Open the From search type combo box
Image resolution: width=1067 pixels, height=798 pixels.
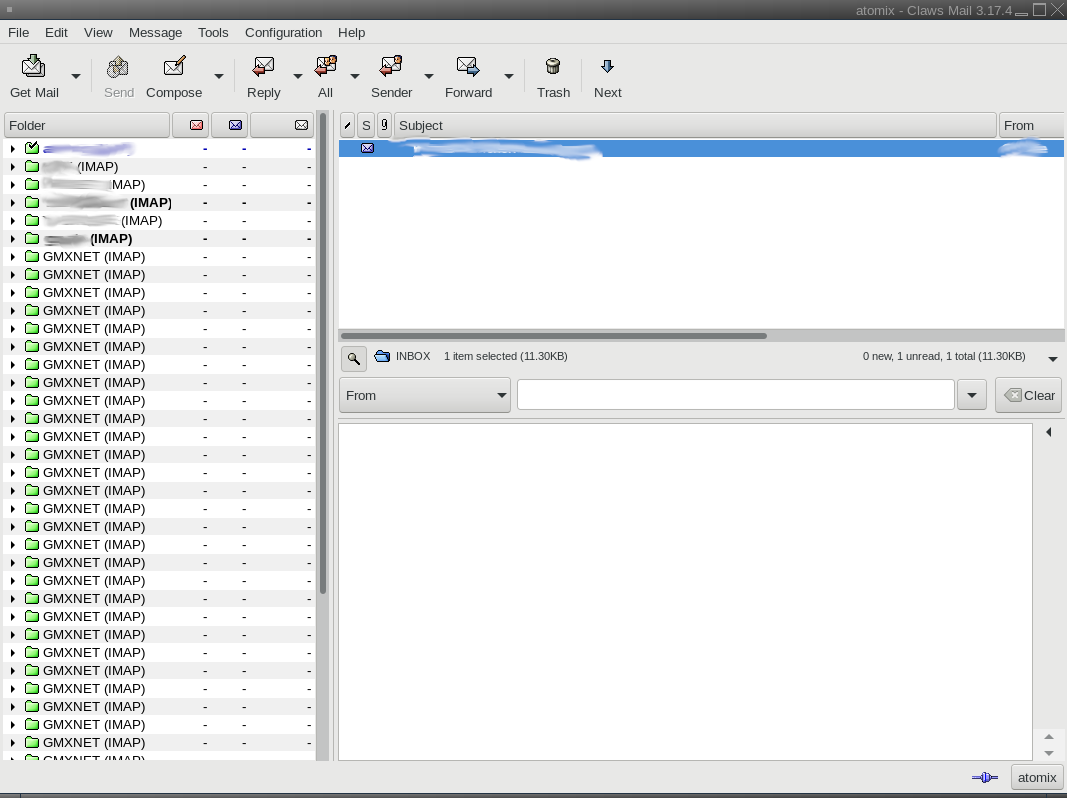[x=425, y=395]
